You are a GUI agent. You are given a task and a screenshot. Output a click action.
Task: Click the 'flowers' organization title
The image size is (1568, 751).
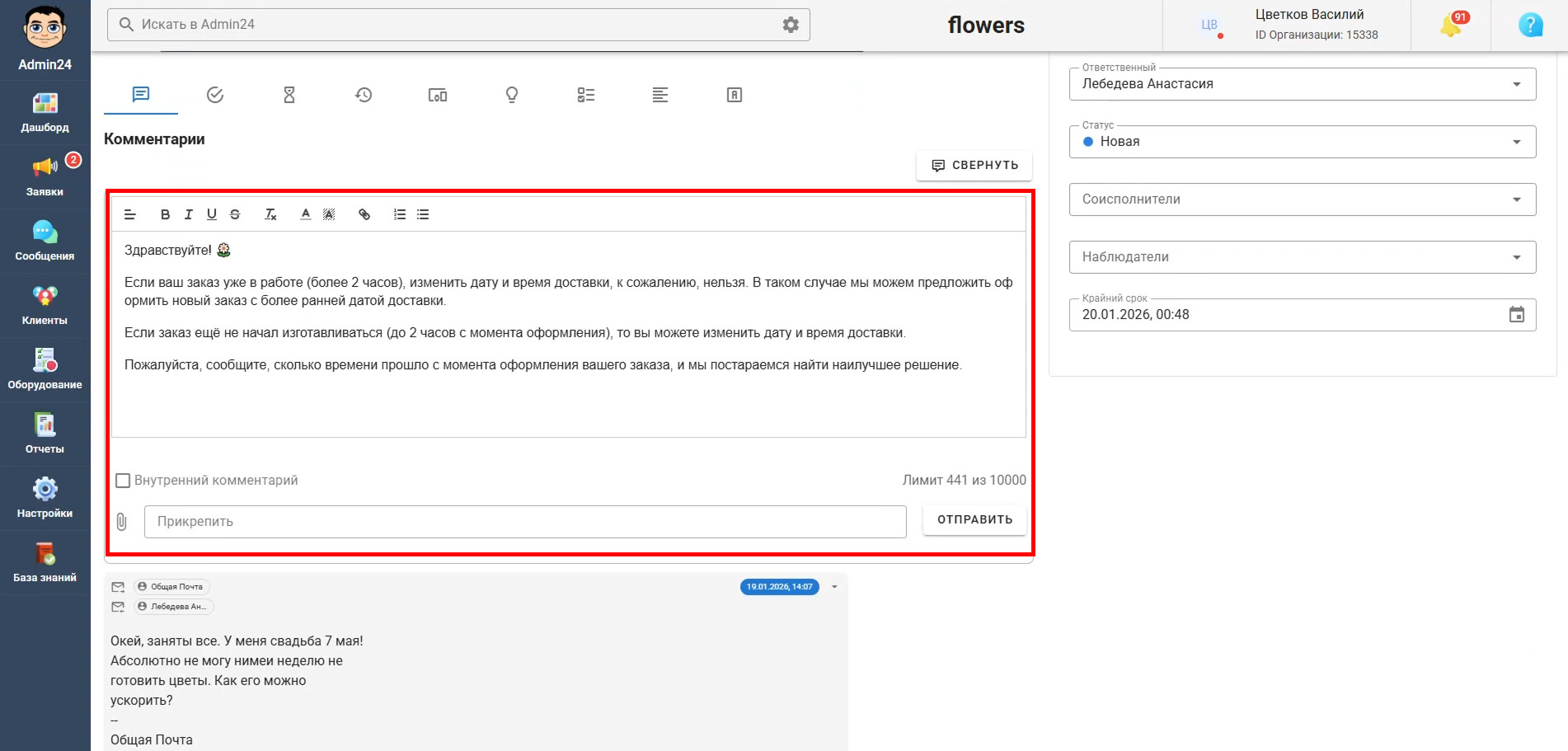pyautogui.click(x=986, y=26)
